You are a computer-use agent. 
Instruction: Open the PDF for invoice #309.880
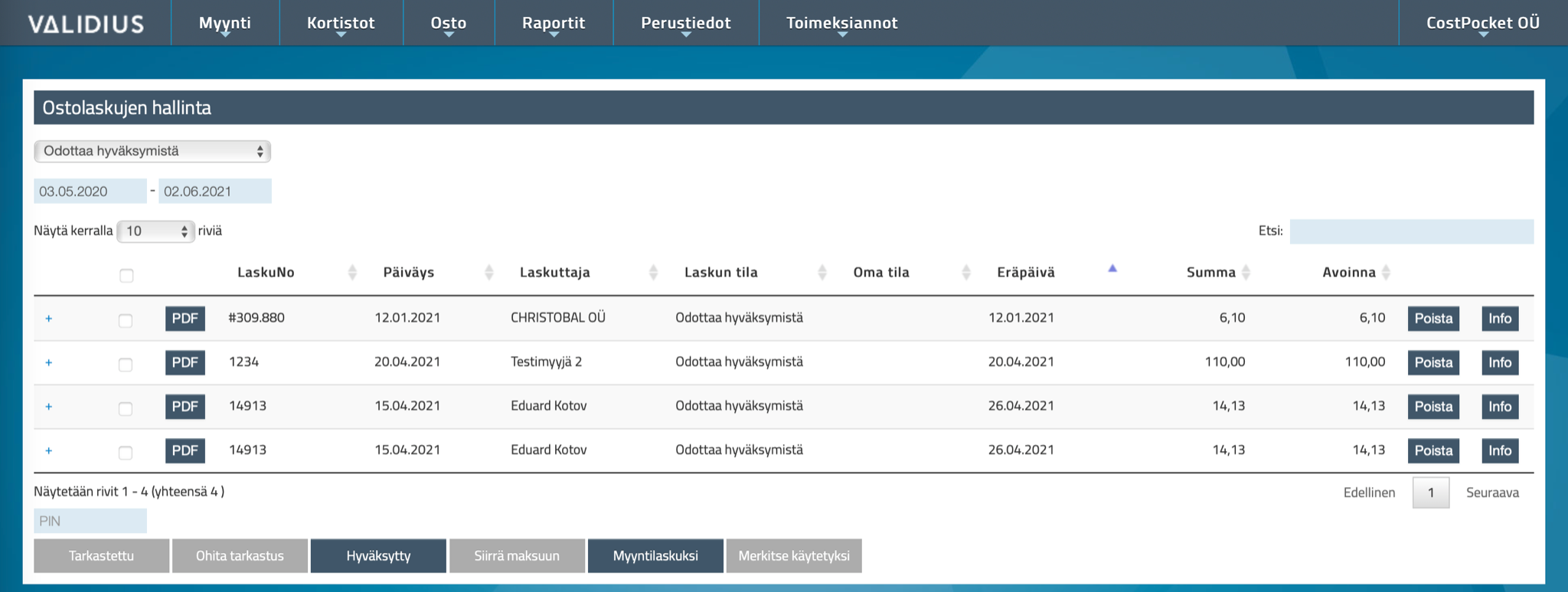point(185,319)
